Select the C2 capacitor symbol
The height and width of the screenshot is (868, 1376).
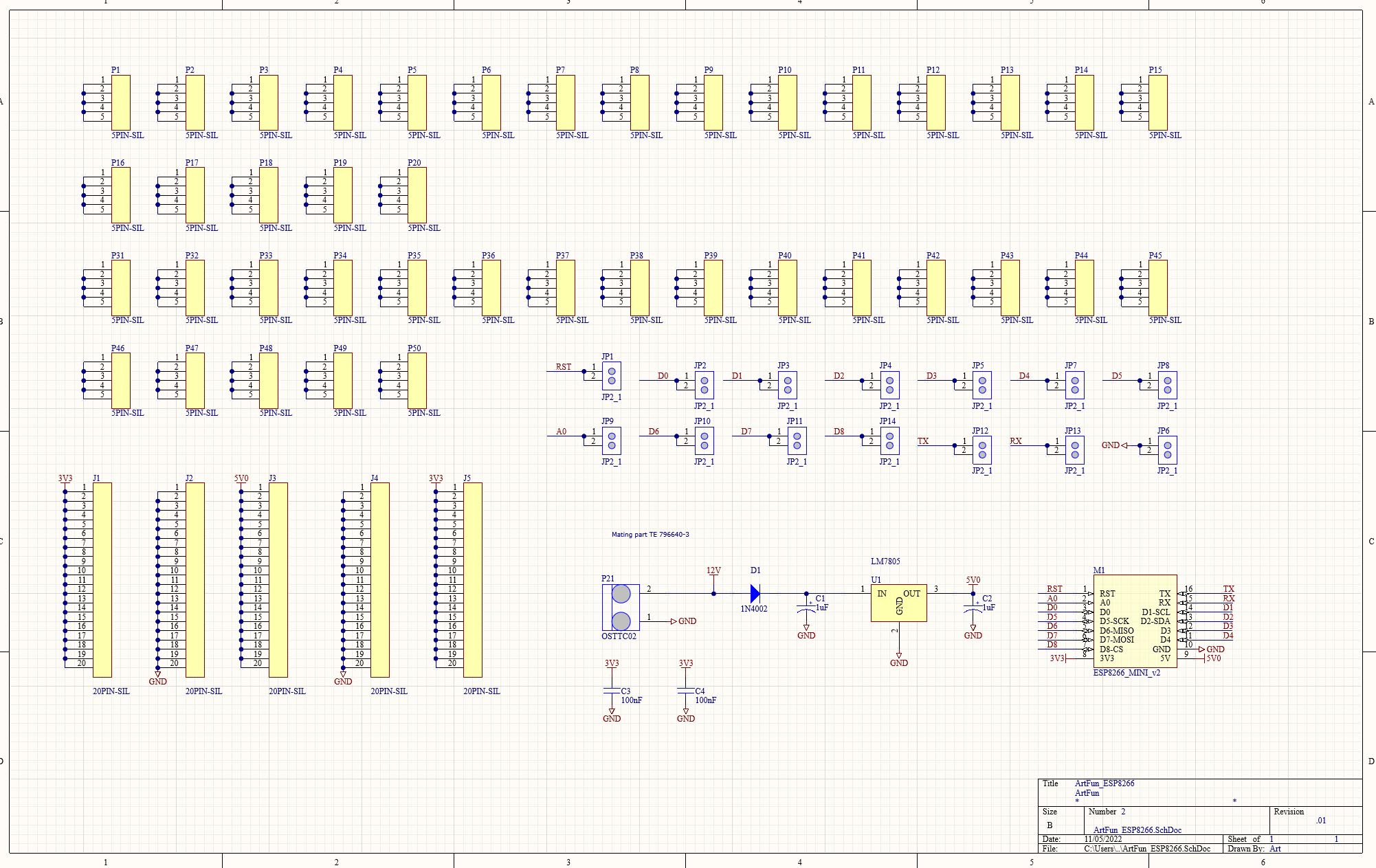(x=973, y=608)
